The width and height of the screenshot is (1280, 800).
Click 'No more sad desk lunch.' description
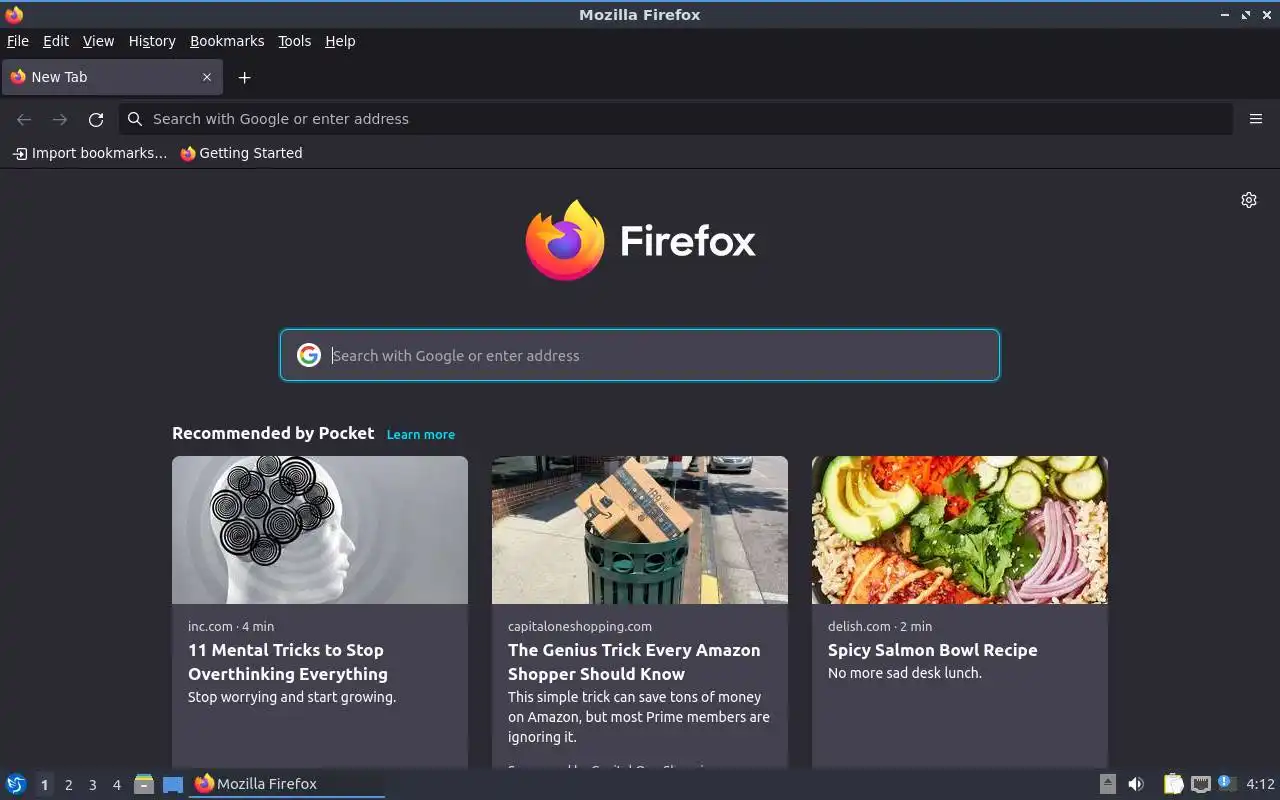[905, 673]
